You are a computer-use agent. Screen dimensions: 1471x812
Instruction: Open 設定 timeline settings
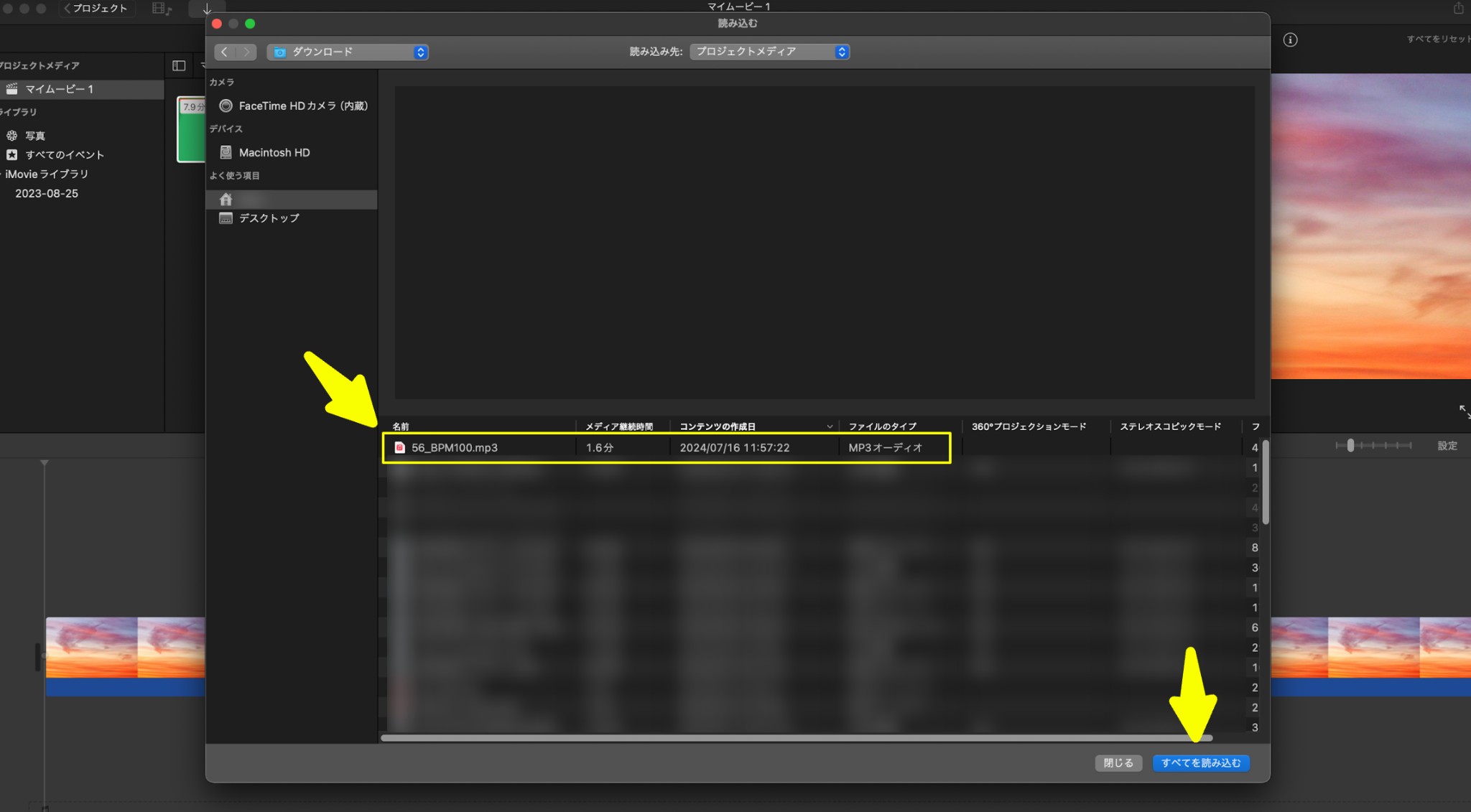[x=1447, y=446]
